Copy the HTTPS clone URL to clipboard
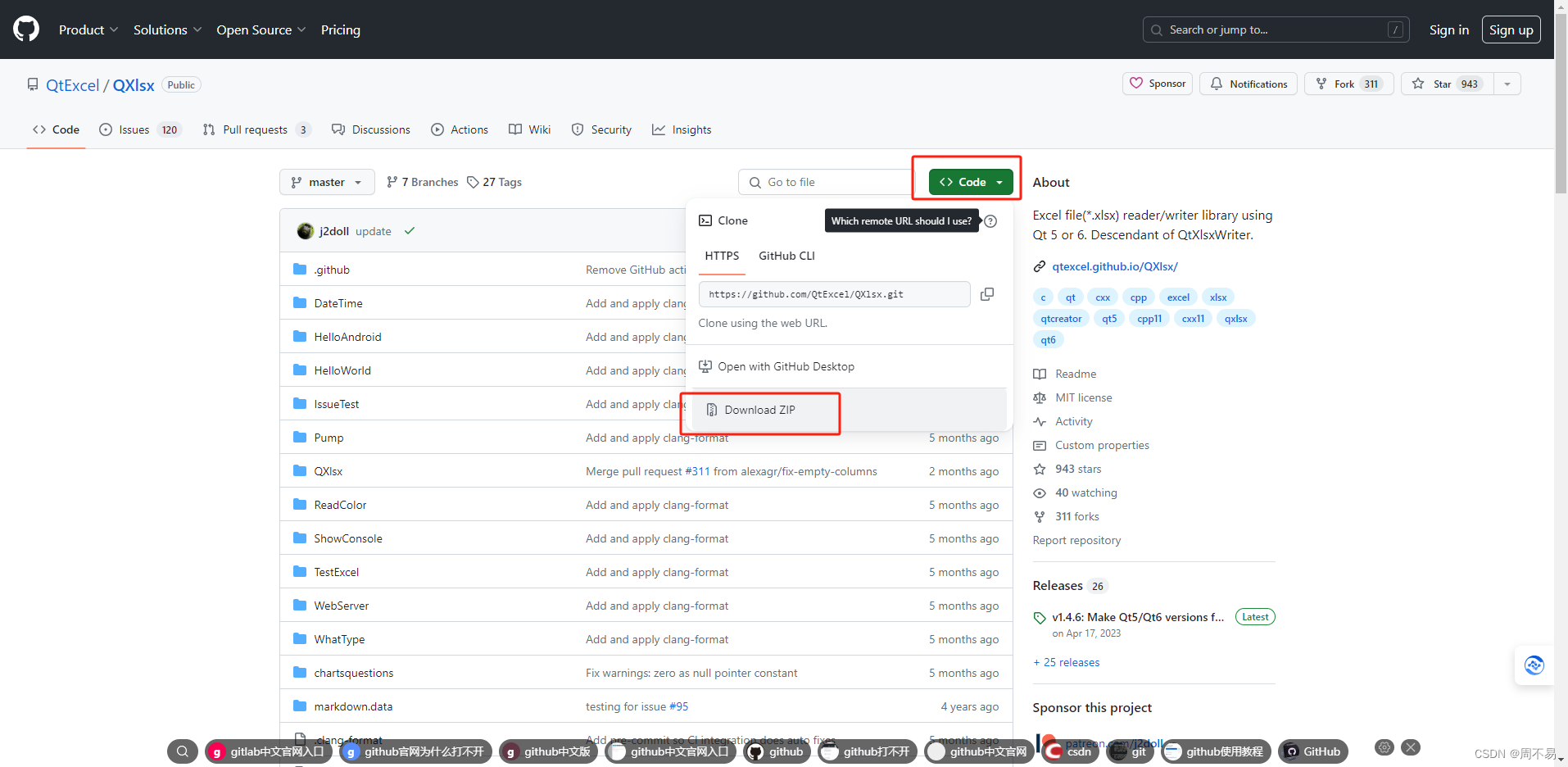The image size is (1568, 767). tap(987, 294)
